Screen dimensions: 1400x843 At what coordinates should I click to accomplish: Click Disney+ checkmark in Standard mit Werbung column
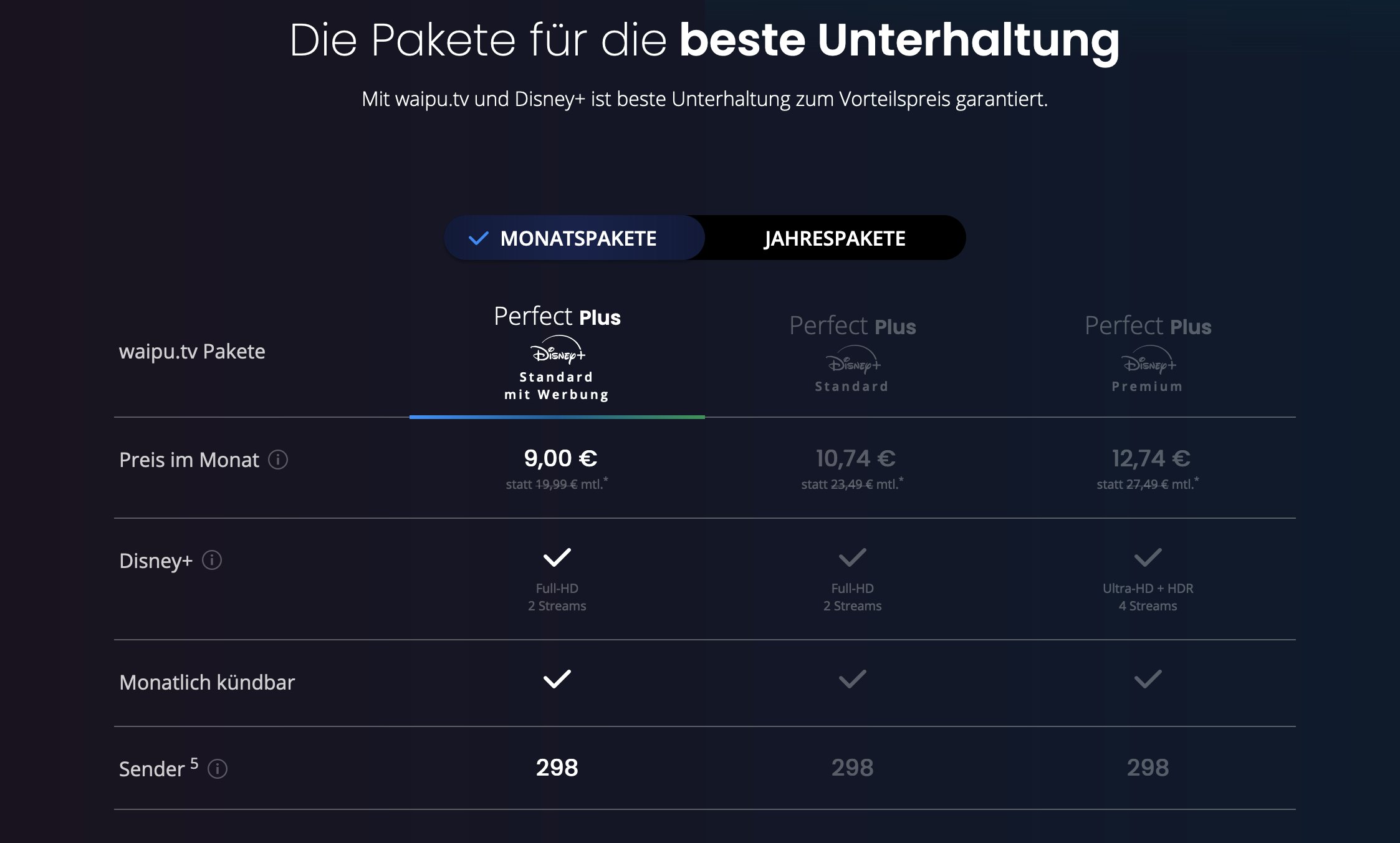point(557,557)
